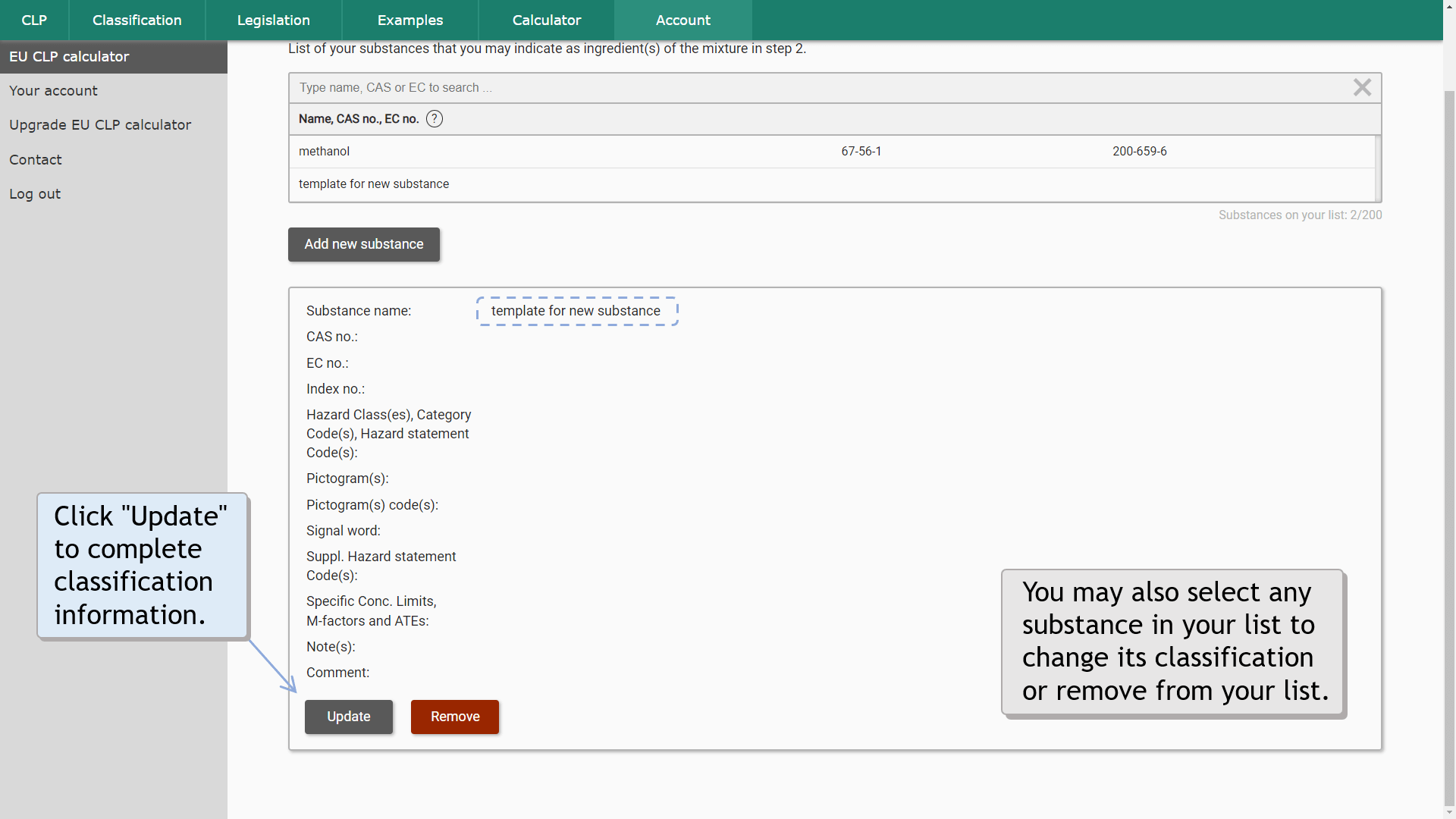Screen dimensions: 1456x819
Task: Click the substance list scrollbar
Action: 1378,168
